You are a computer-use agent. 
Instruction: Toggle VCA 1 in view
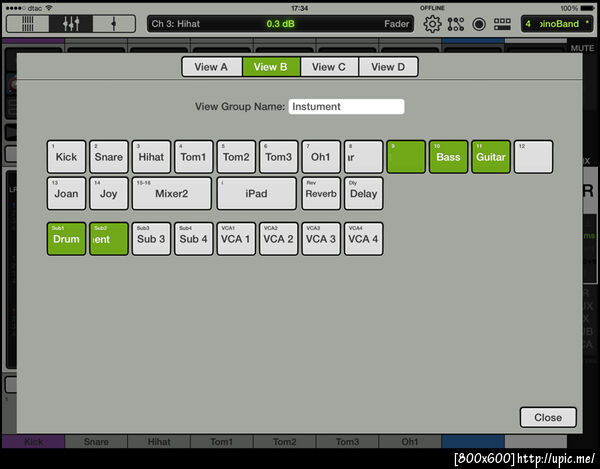click(236, 239)
